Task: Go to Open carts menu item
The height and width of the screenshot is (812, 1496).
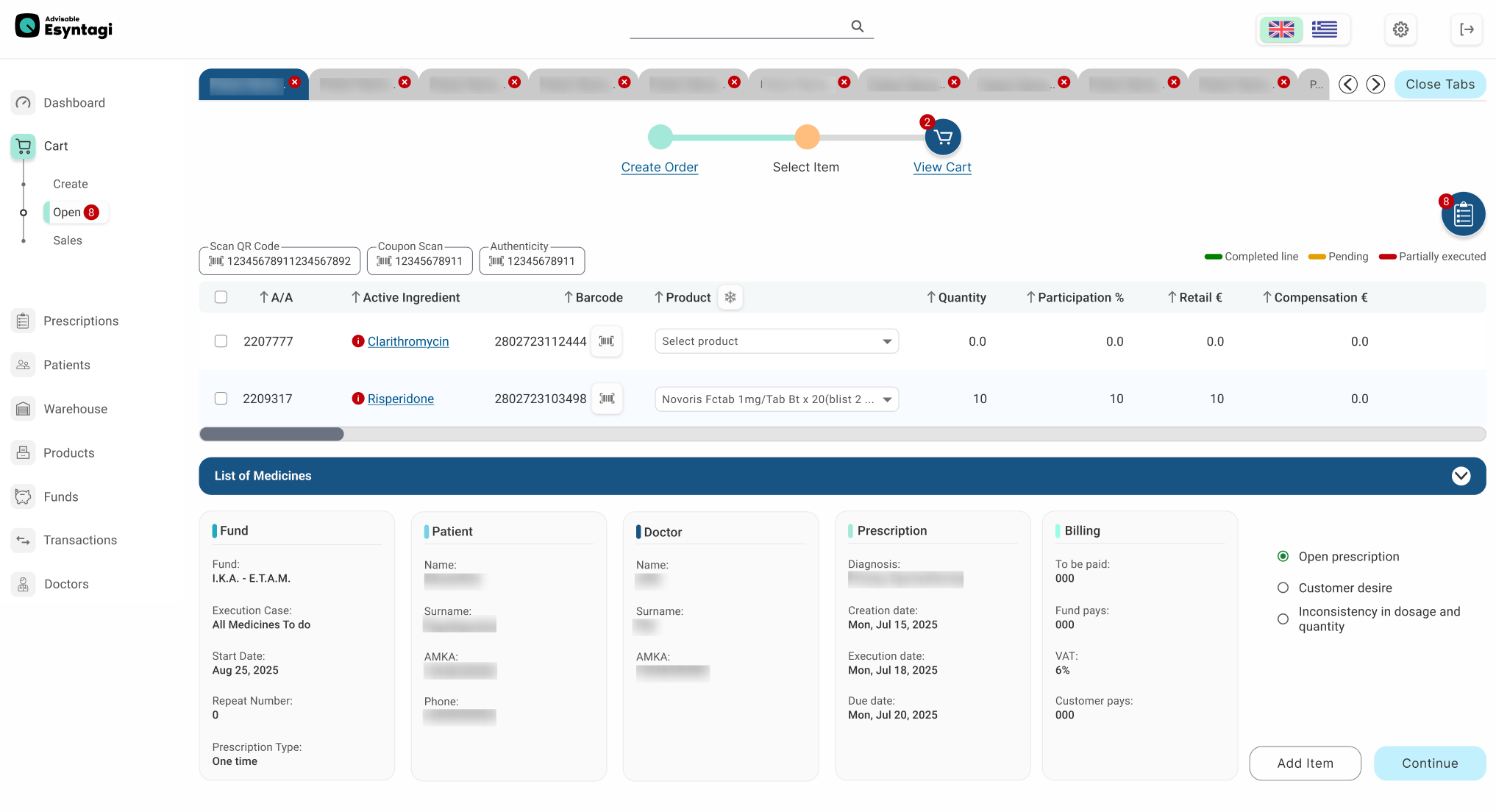Action: [x=76, y=213]
